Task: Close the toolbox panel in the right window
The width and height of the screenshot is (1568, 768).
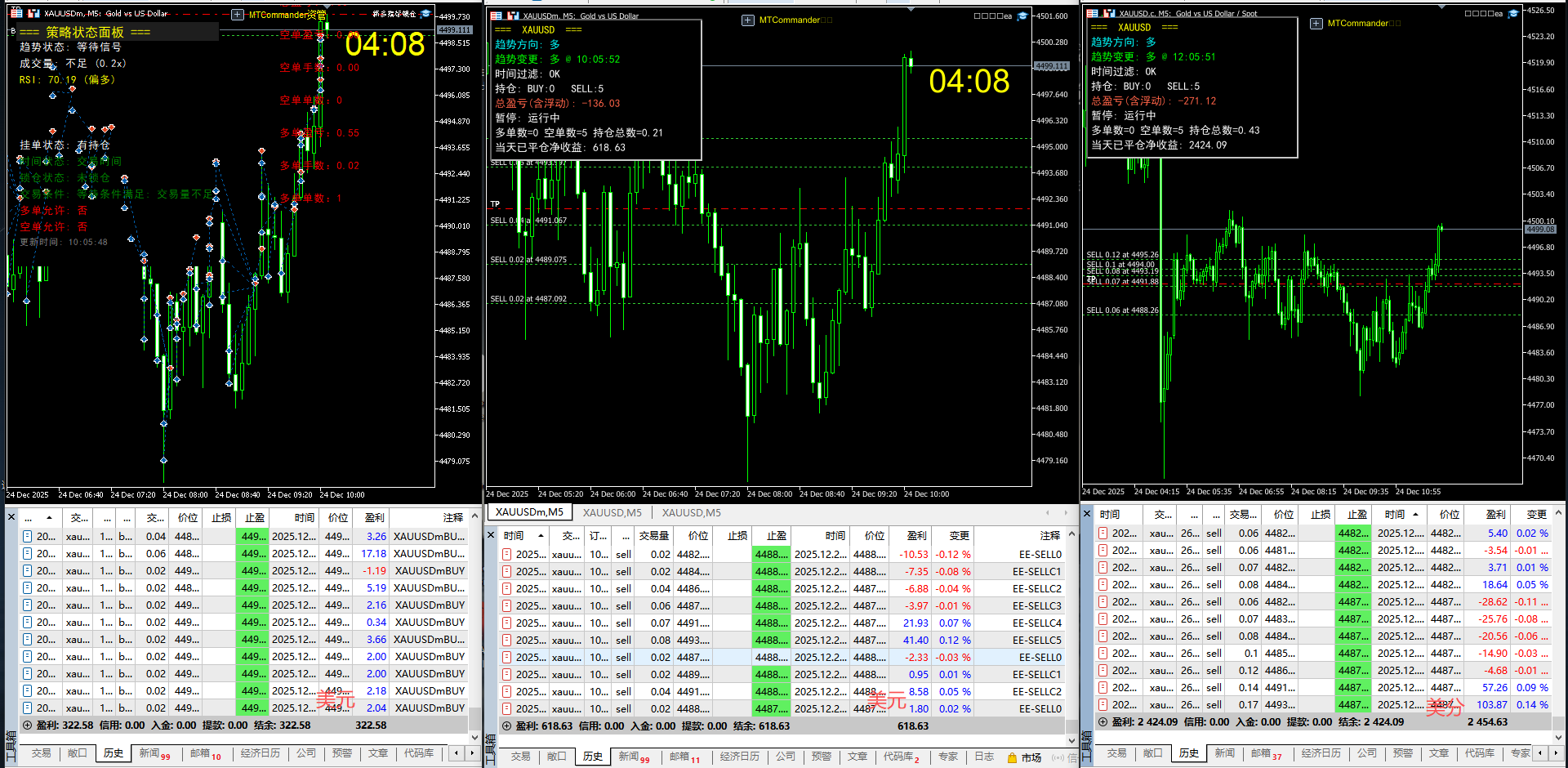Action: tap(1087, 514)
